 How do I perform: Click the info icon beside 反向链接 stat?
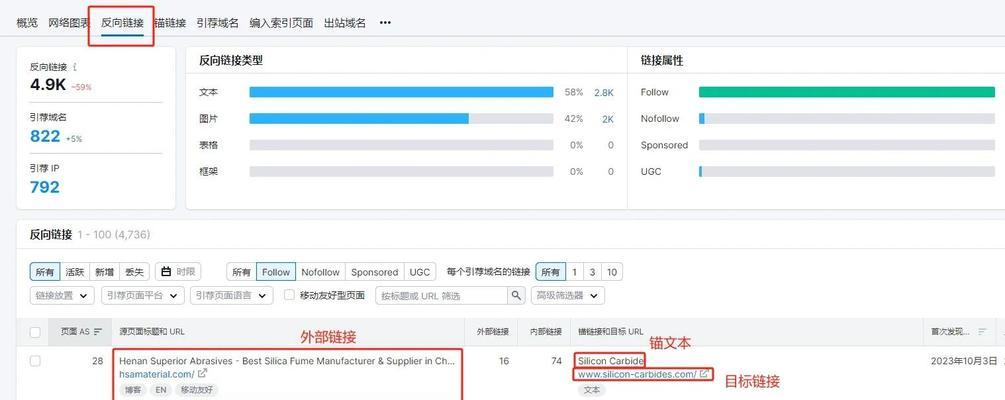point(75,67)
